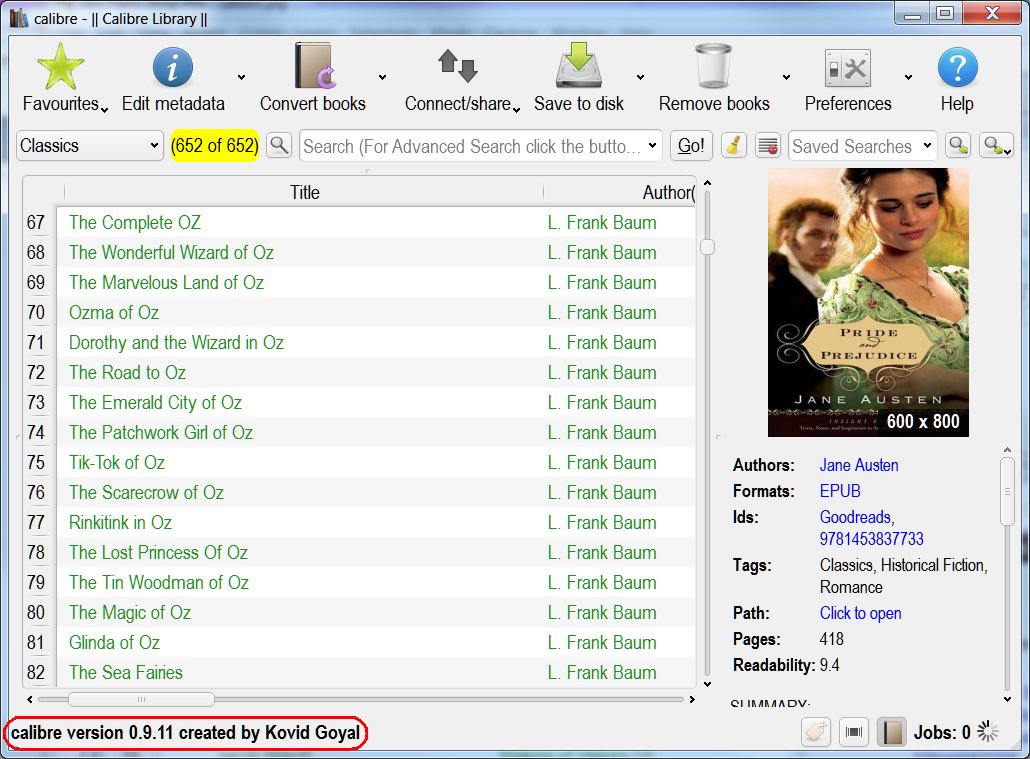Sort by the Title column header

(x=304, y=193)
